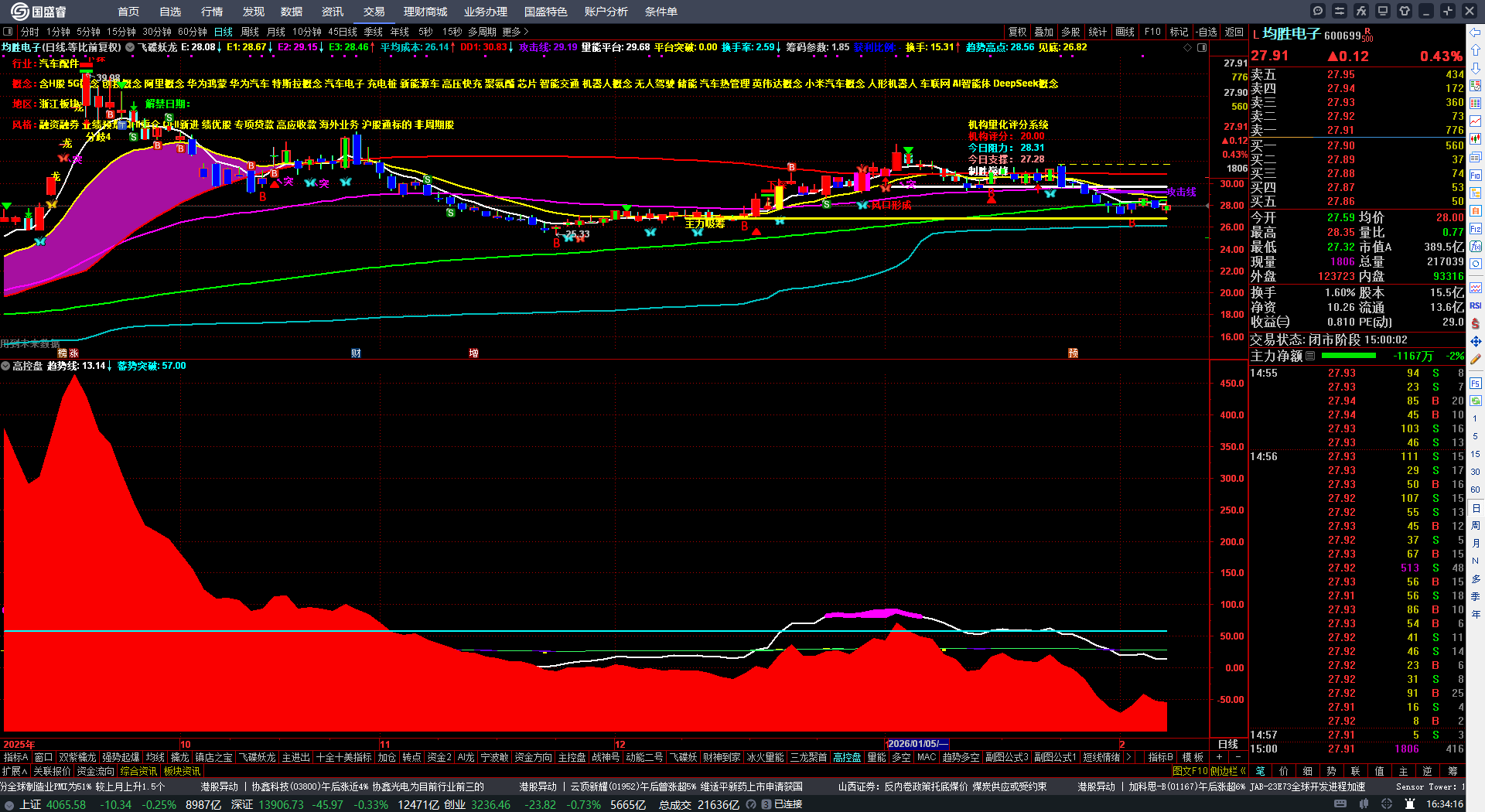Click the screen display icon in title bar
This screenshot has height=812, width=1485.
click(1383, 11)
